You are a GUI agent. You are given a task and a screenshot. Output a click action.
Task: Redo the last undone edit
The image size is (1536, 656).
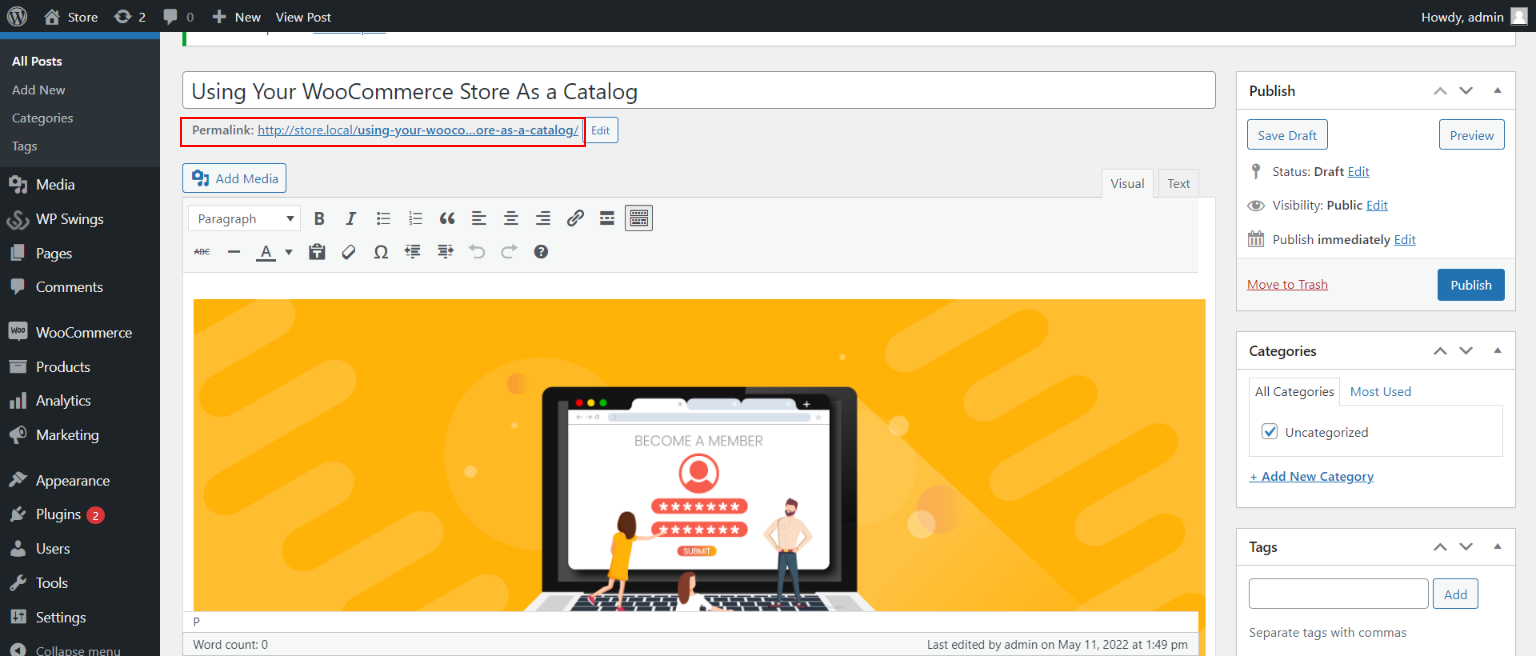pos(509,252)
